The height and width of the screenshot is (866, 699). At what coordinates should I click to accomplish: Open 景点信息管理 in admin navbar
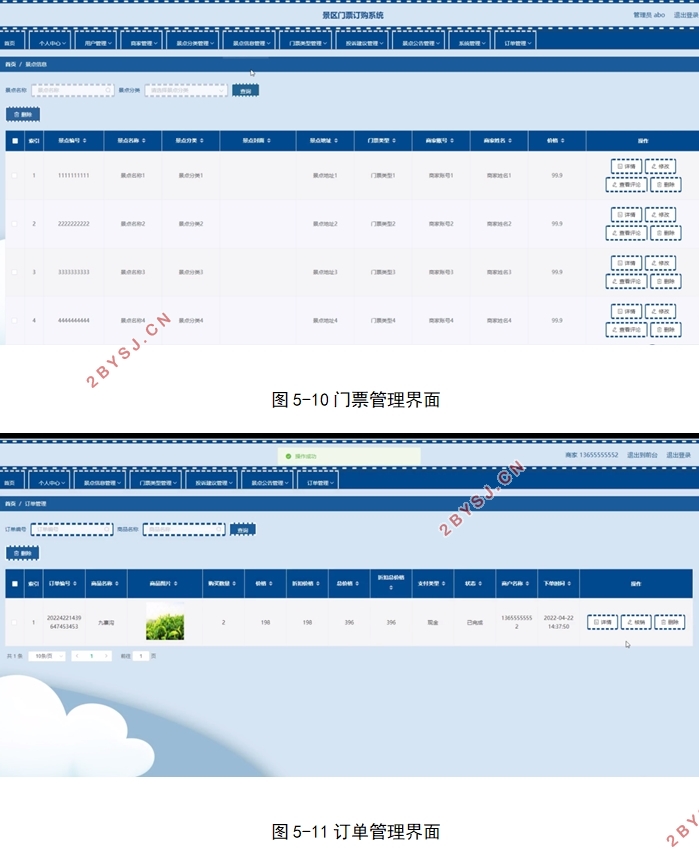251,43
